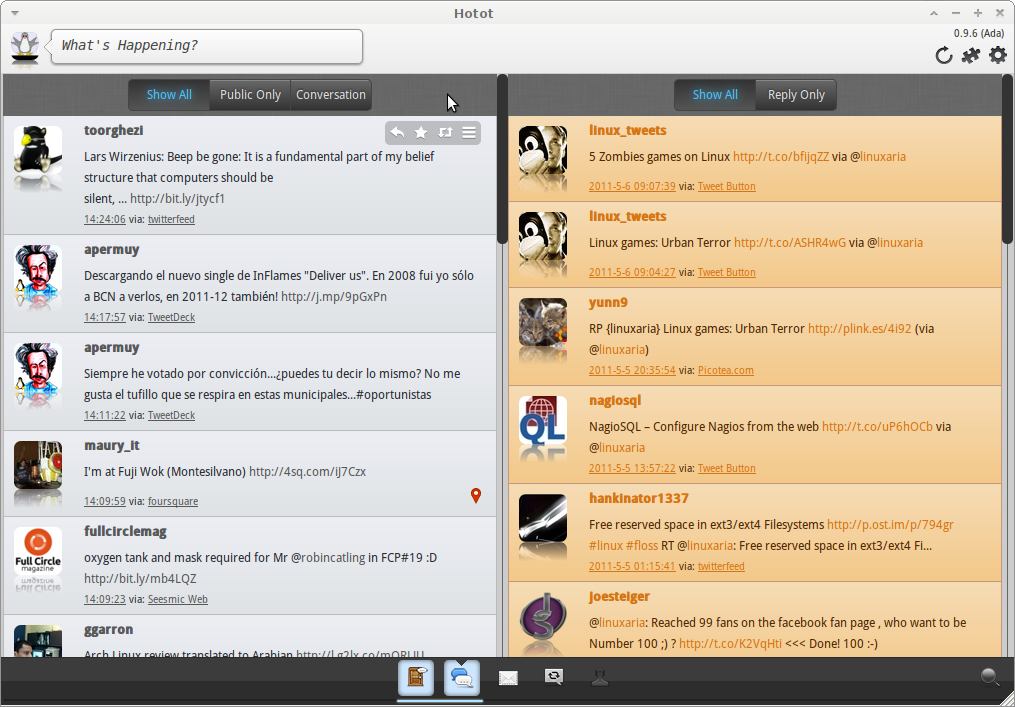This screenshot has height=707, width=1015.
Task: Click apermuy's avatar on the InFlames tweet
Action: coord(38,269)
